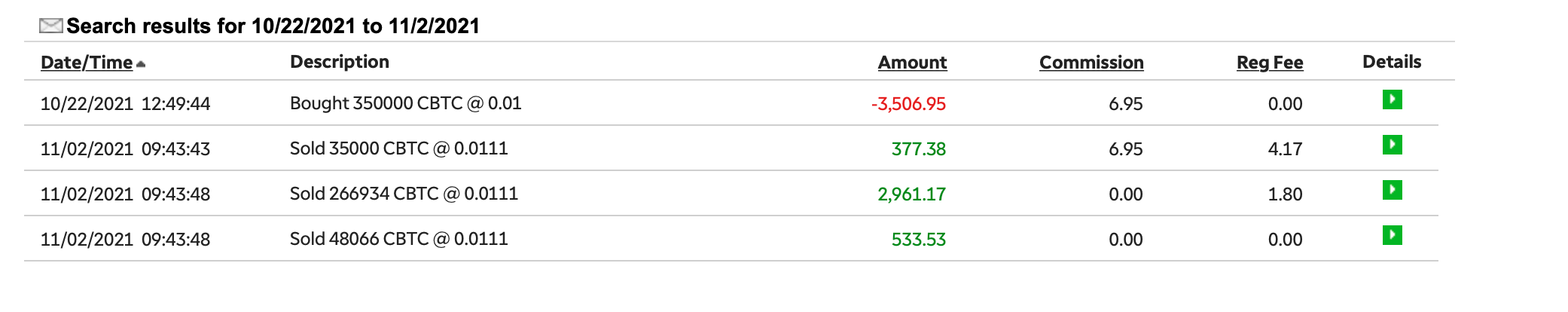Click the Sold 35000 CBTC description
This screenshot has width=1568, height=312.
[398, 148]
